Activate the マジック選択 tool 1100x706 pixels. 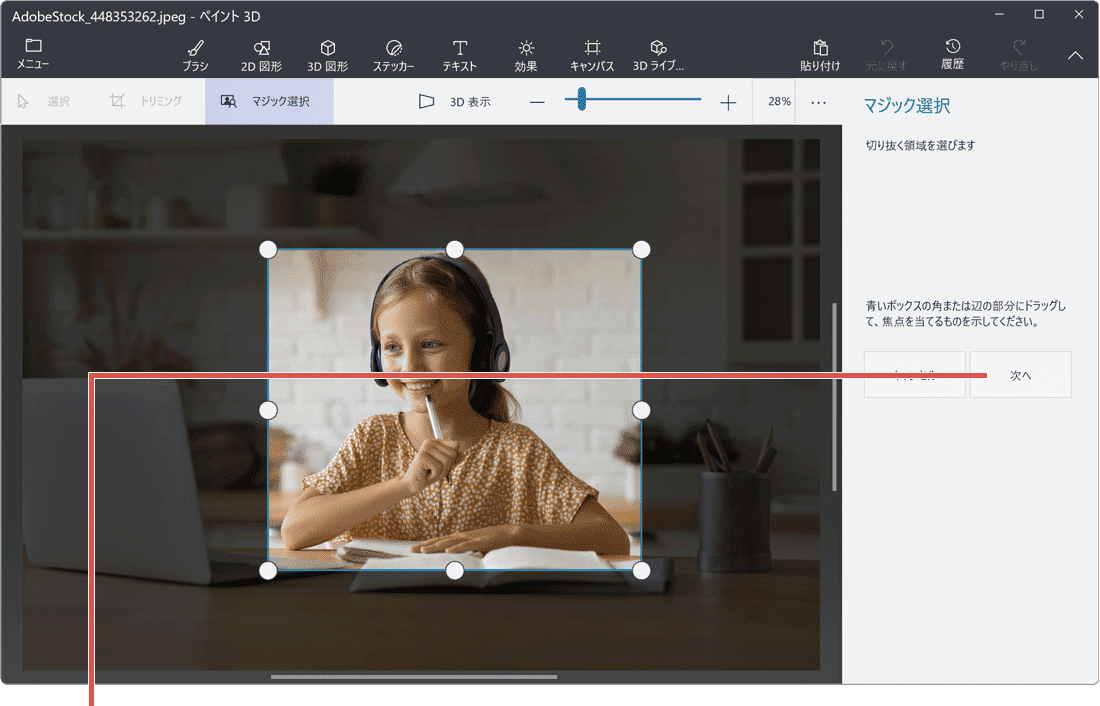click(269, 101)
